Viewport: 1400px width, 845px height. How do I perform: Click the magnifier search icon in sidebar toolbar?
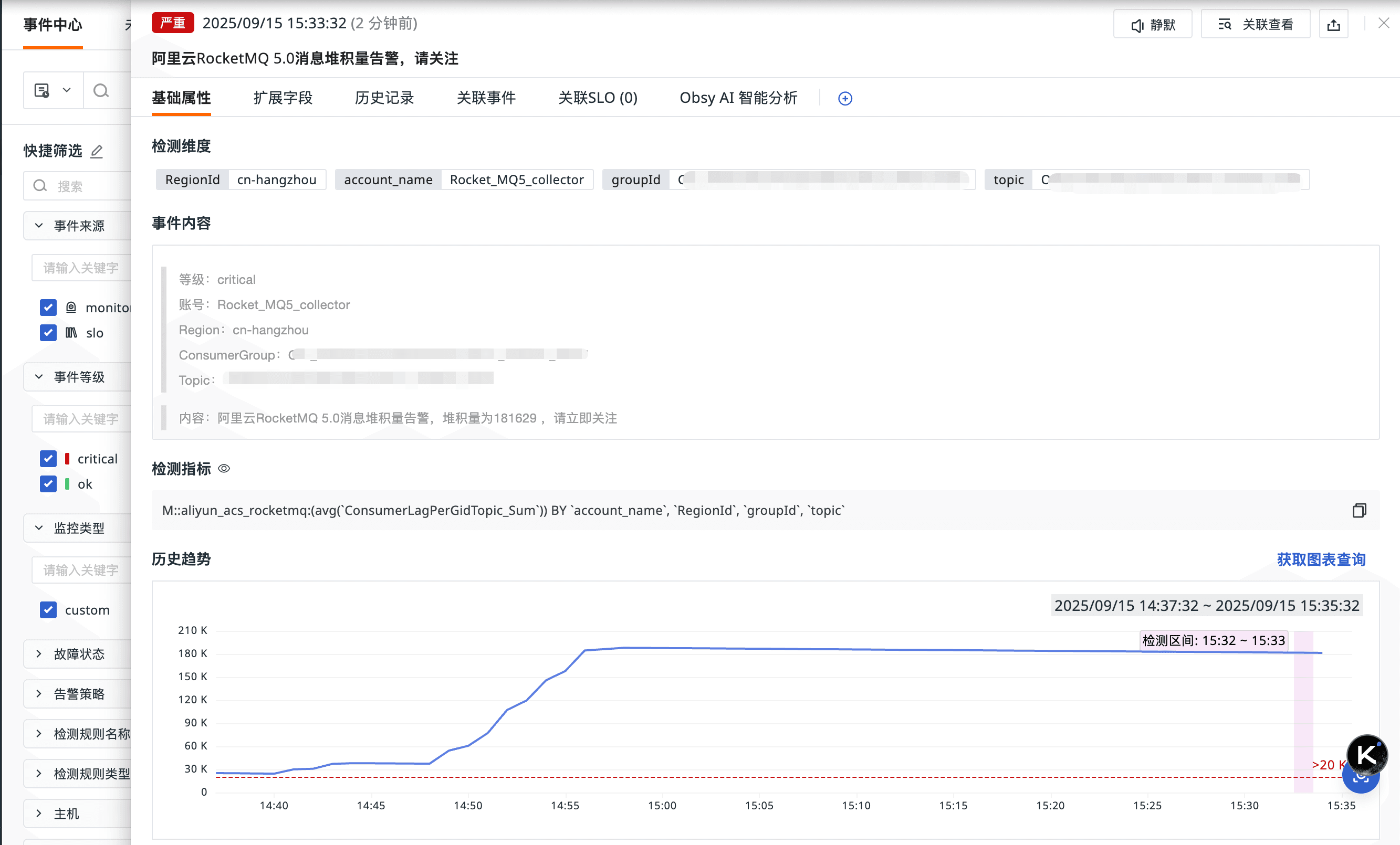click(x=101, y=91)
